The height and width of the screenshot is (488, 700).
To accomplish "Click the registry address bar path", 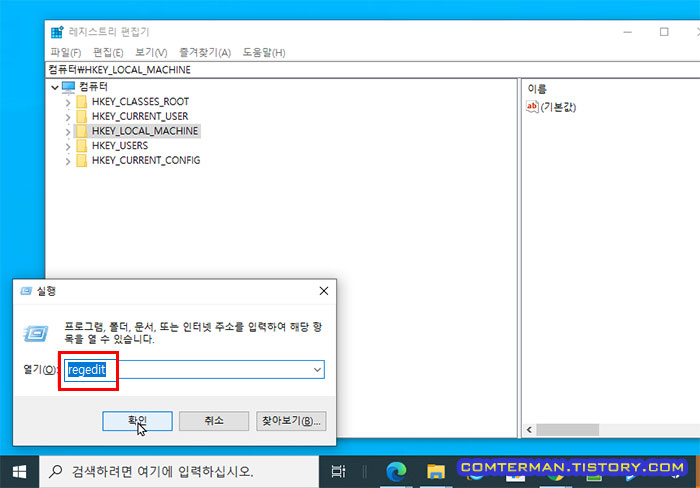I will click(x=119, y=70).
